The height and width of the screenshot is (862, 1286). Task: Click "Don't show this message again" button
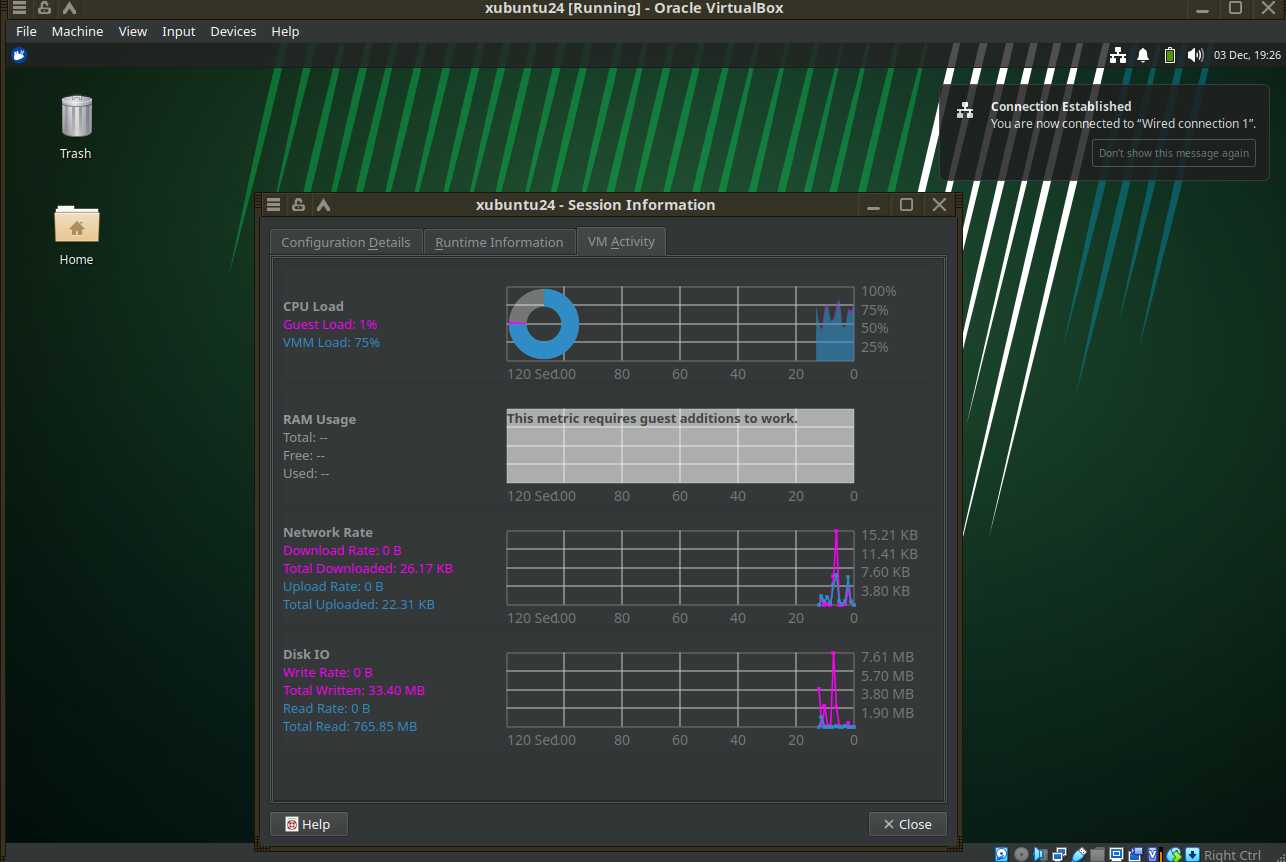1174,153
